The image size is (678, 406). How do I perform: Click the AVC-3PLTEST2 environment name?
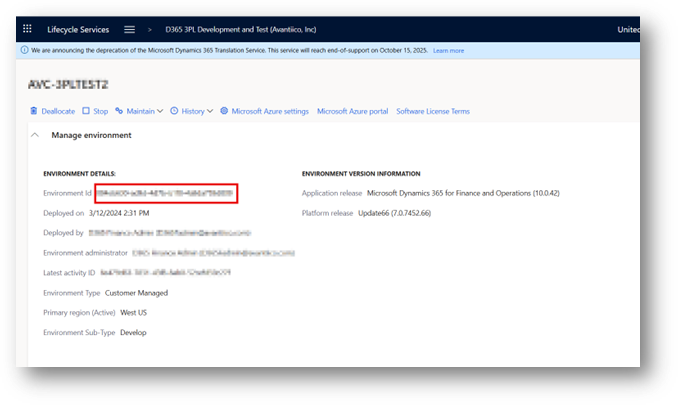point(68,84)
